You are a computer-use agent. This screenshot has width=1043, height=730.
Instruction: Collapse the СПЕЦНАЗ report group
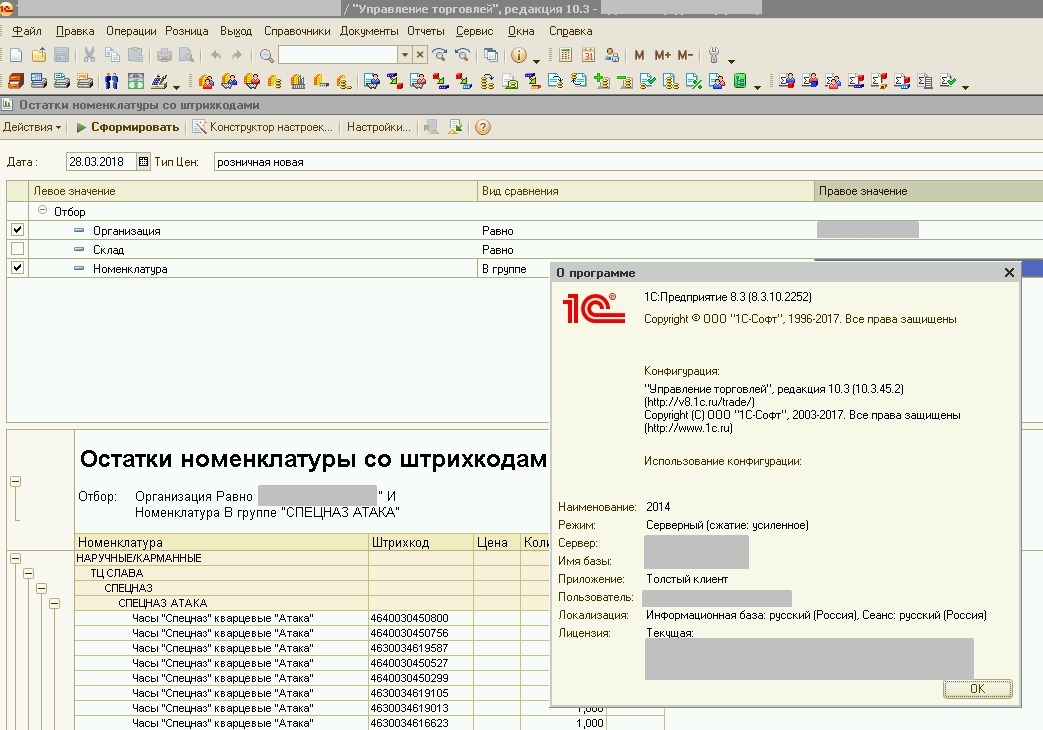[x=41, y=588]
